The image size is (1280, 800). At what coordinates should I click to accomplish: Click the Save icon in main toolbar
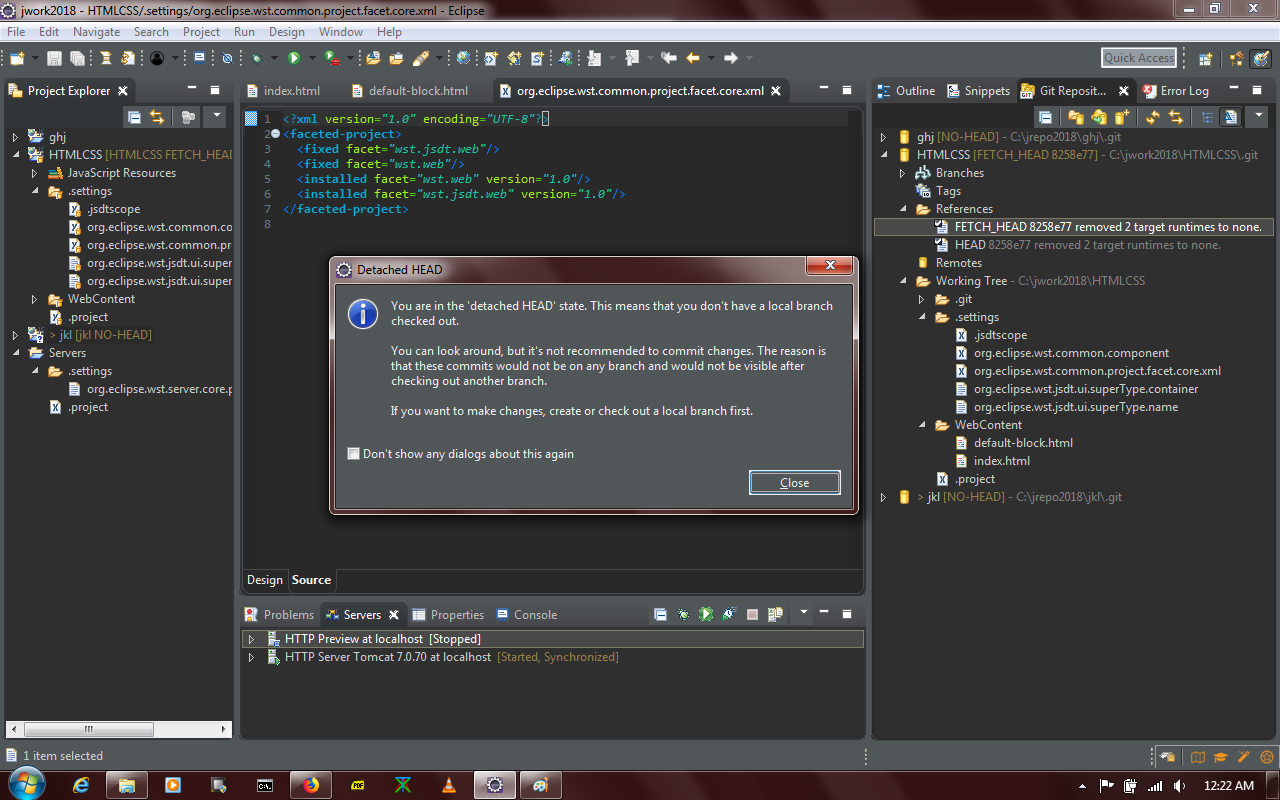click(54, 58)
